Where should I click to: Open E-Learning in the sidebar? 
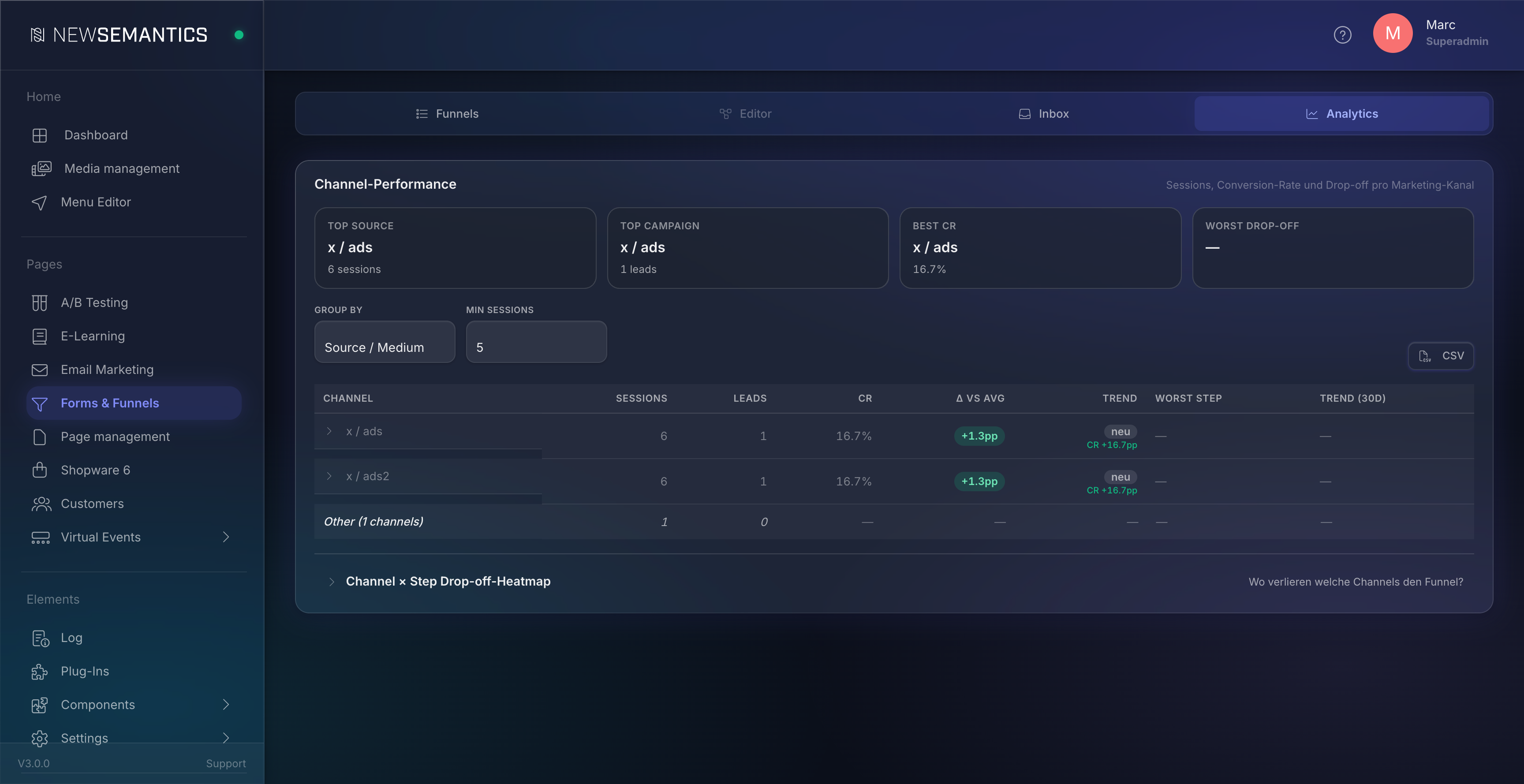coord(134,336)
